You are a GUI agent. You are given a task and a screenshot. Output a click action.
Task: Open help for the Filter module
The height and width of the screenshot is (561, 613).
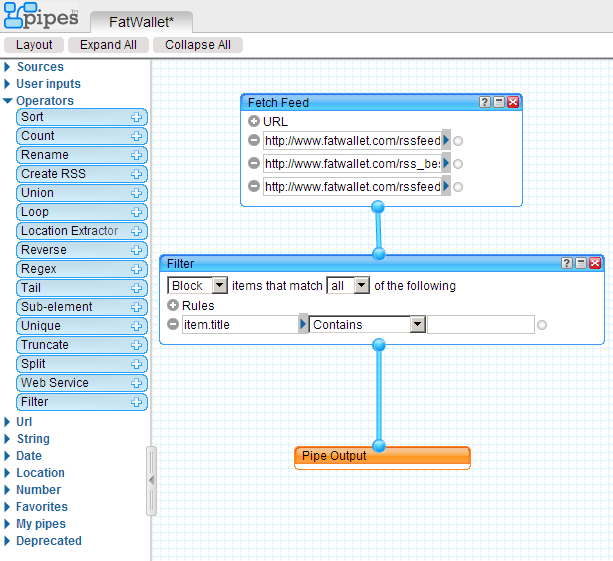[567, 263]
